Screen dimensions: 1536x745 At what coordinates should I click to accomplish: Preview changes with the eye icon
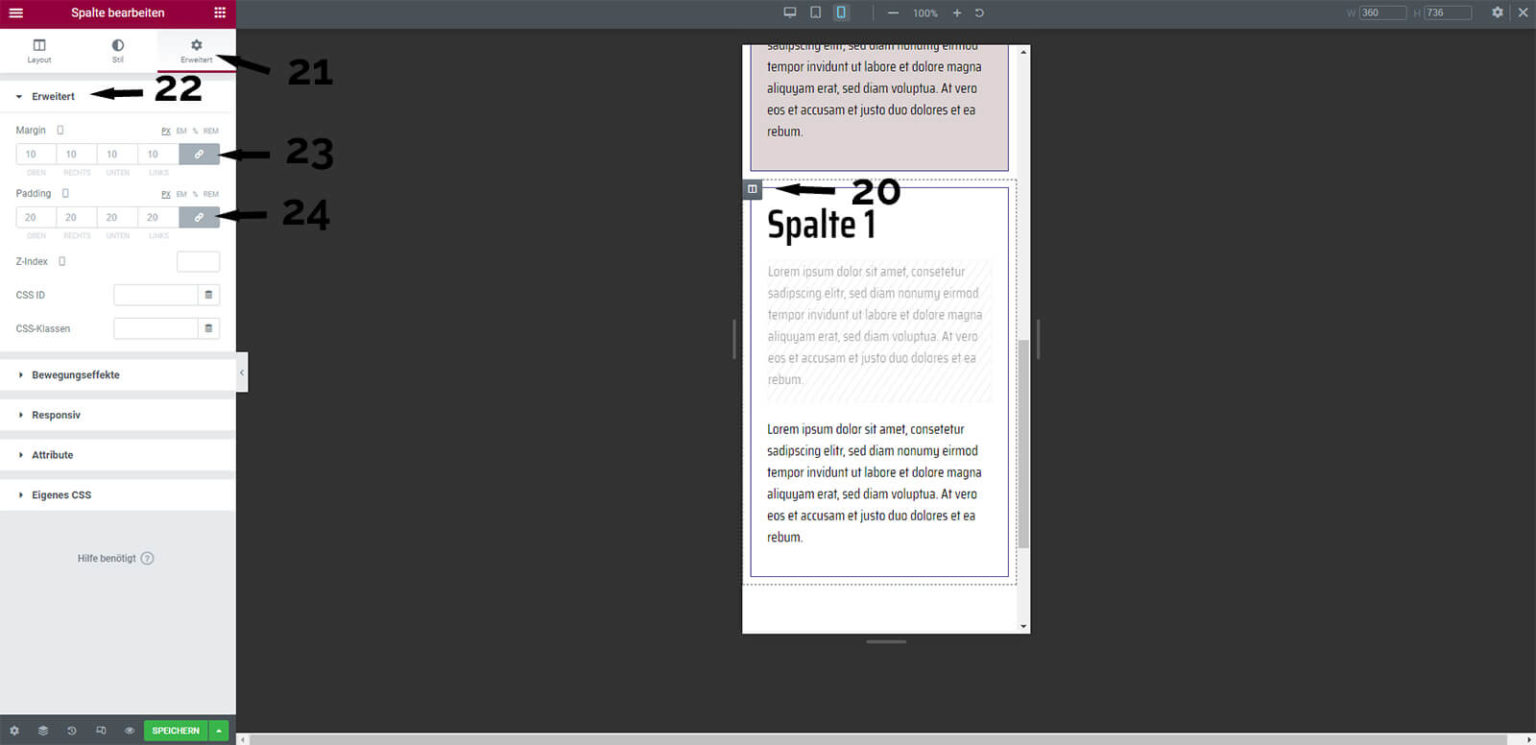click(129, 730)
